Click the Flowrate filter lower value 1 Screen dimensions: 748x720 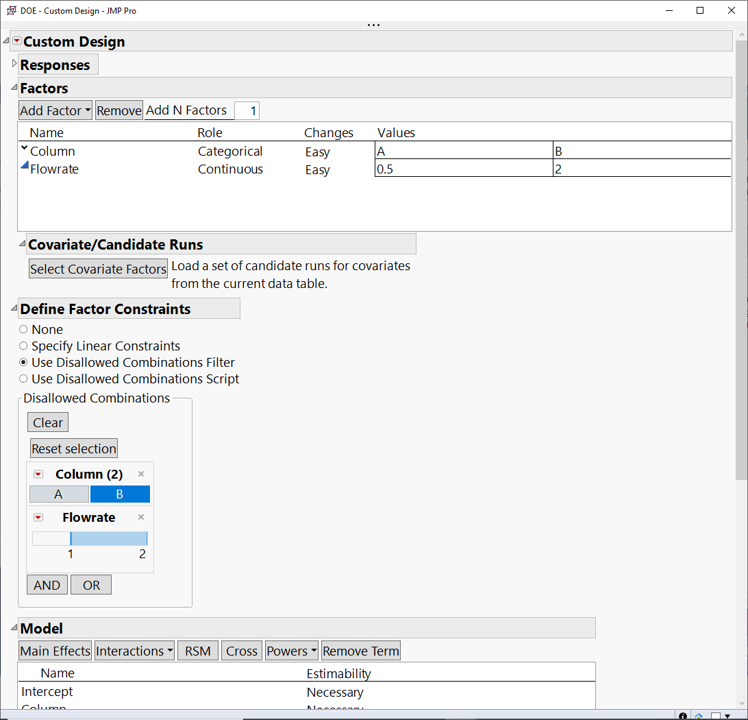[71, 554]
